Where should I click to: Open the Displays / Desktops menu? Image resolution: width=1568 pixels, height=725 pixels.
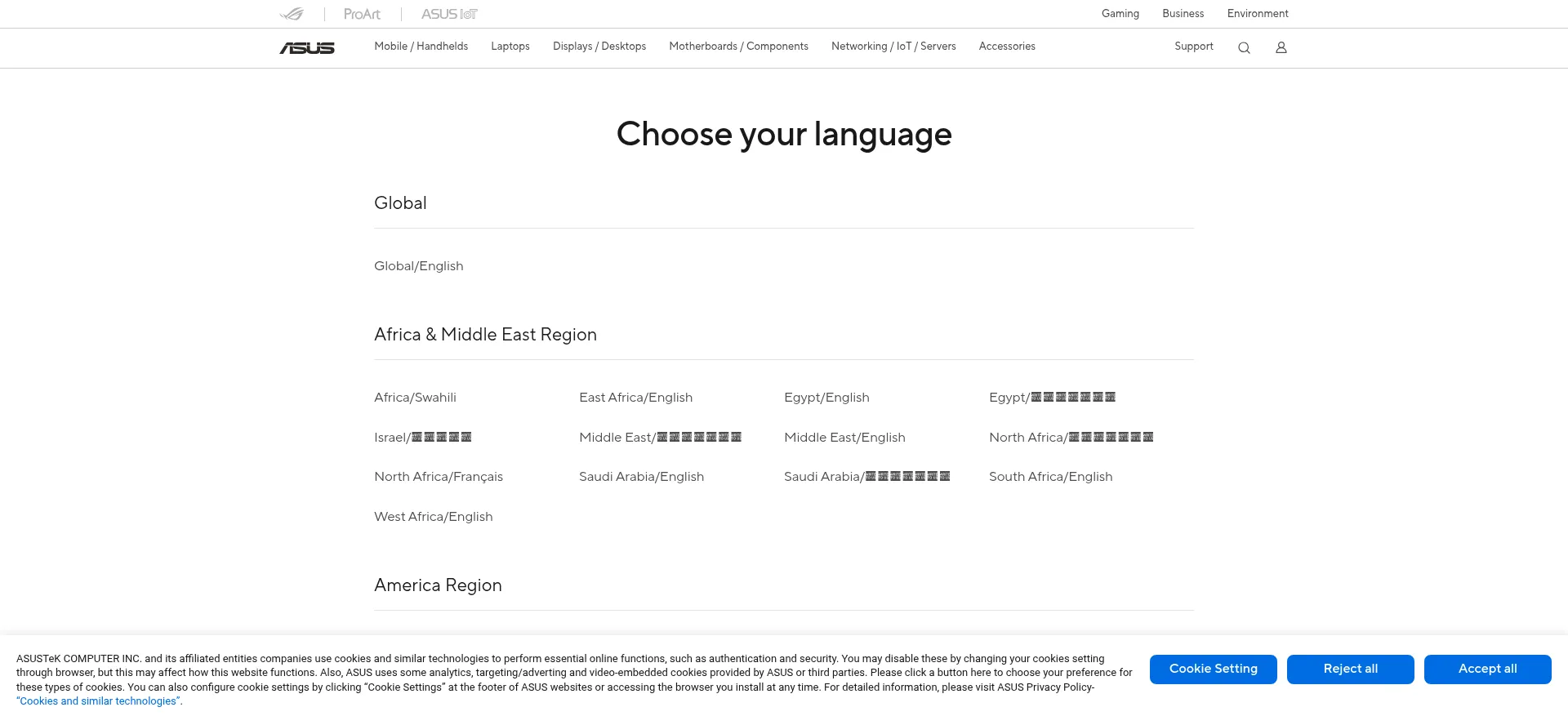point(599,47)
